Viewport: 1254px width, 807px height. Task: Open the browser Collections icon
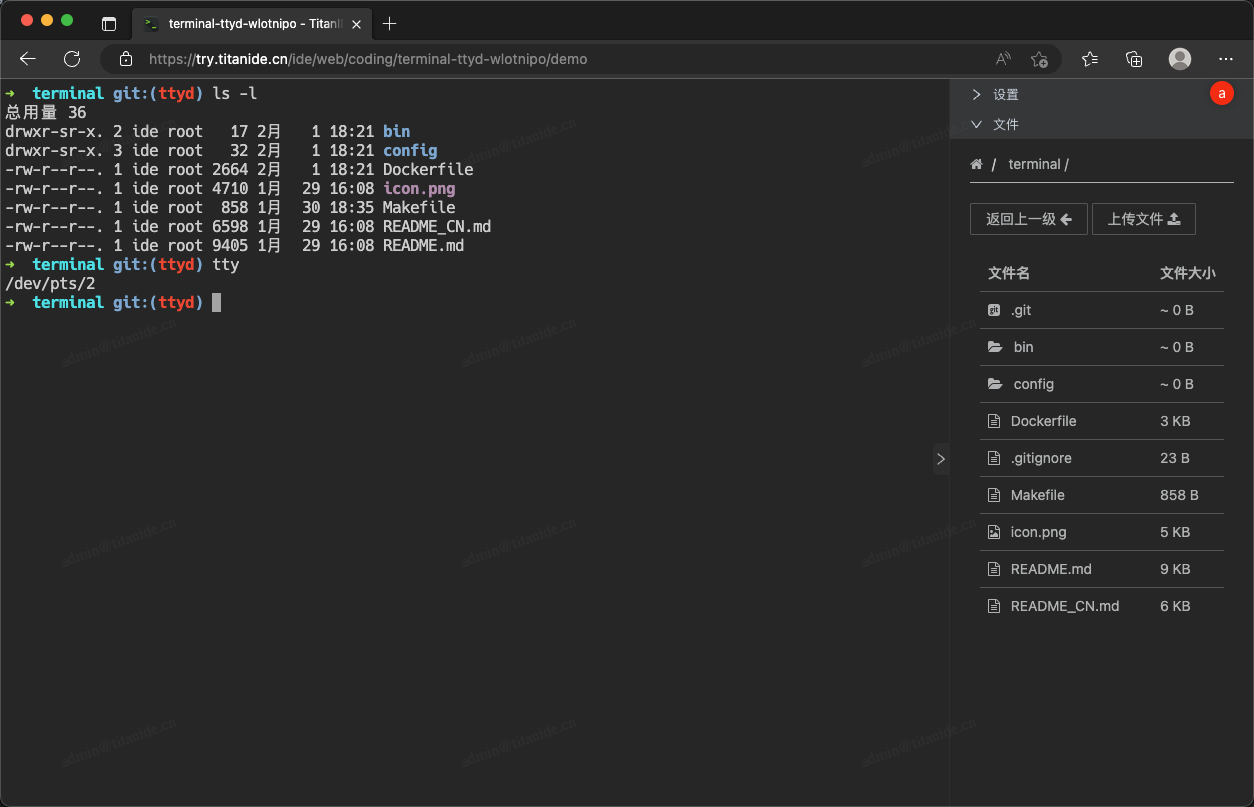point(1134,59)
